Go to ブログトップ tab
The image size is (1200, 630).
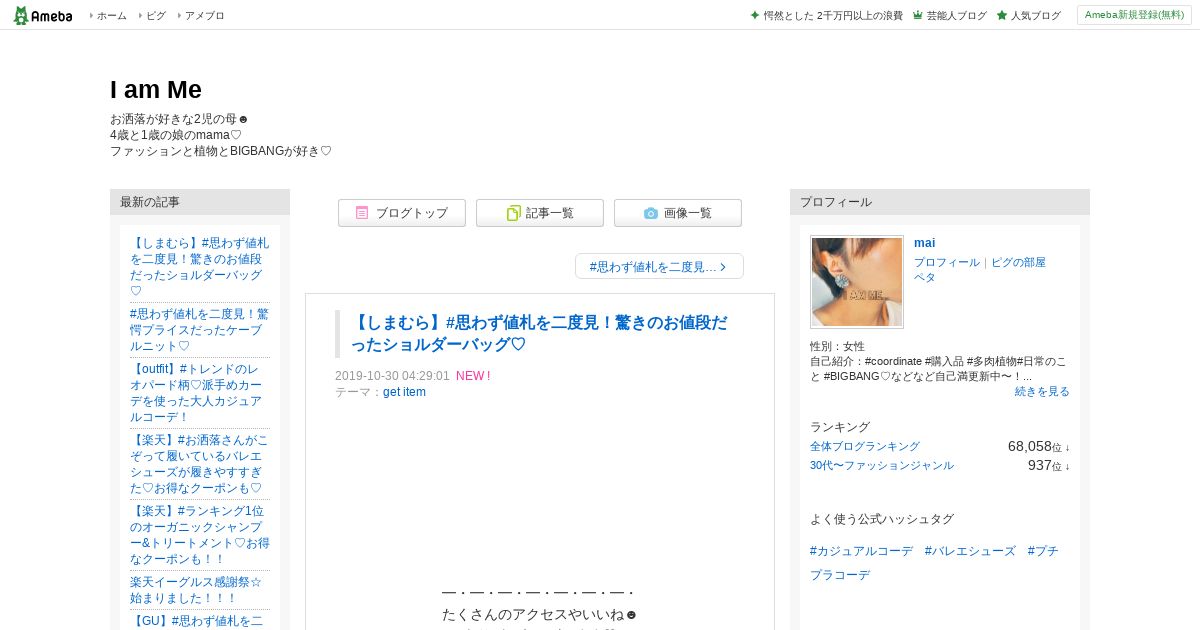coord(402,213)
